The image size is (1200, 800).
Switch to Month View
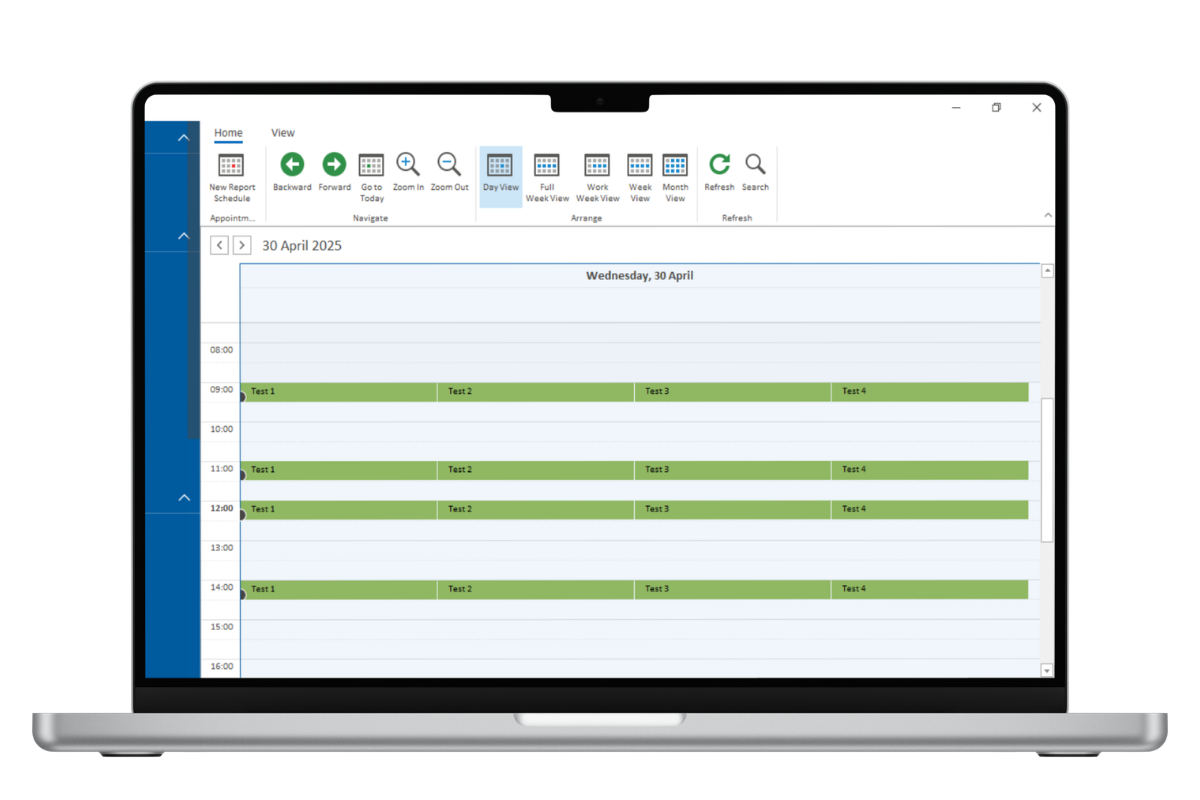tap(675, 178)
